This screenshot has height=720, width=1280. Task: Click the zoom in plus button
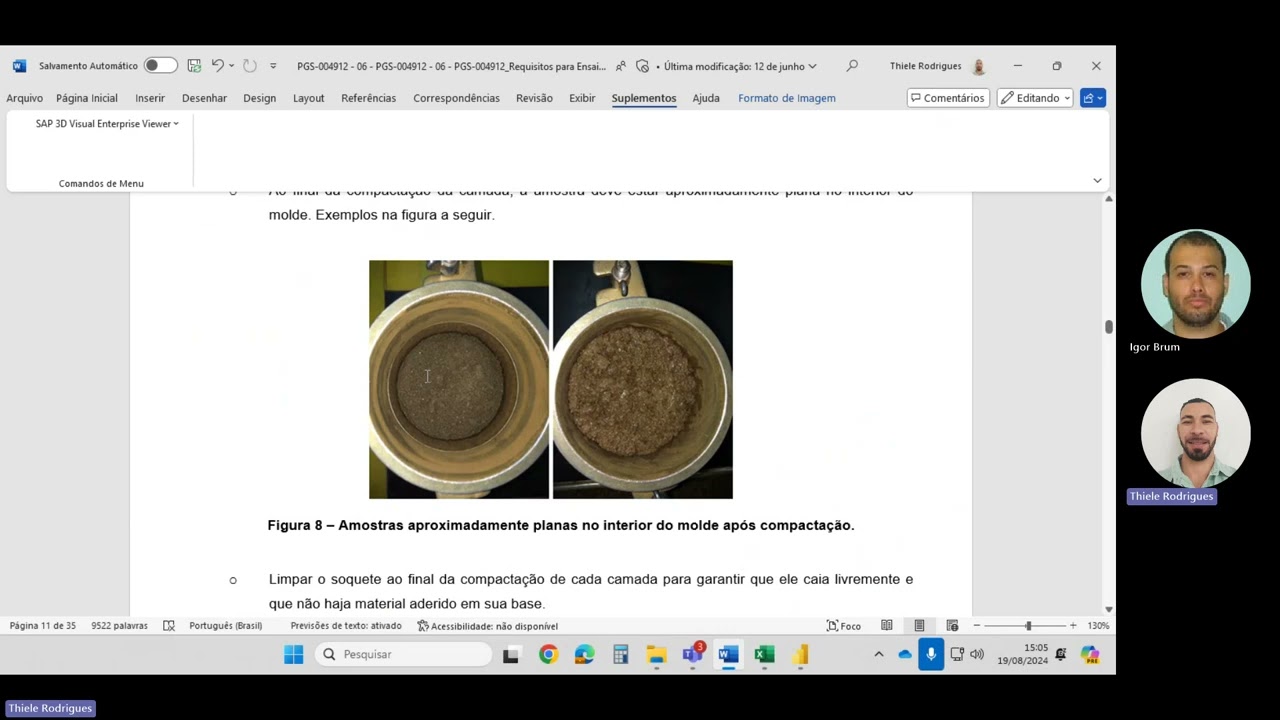coord(1073,626)
